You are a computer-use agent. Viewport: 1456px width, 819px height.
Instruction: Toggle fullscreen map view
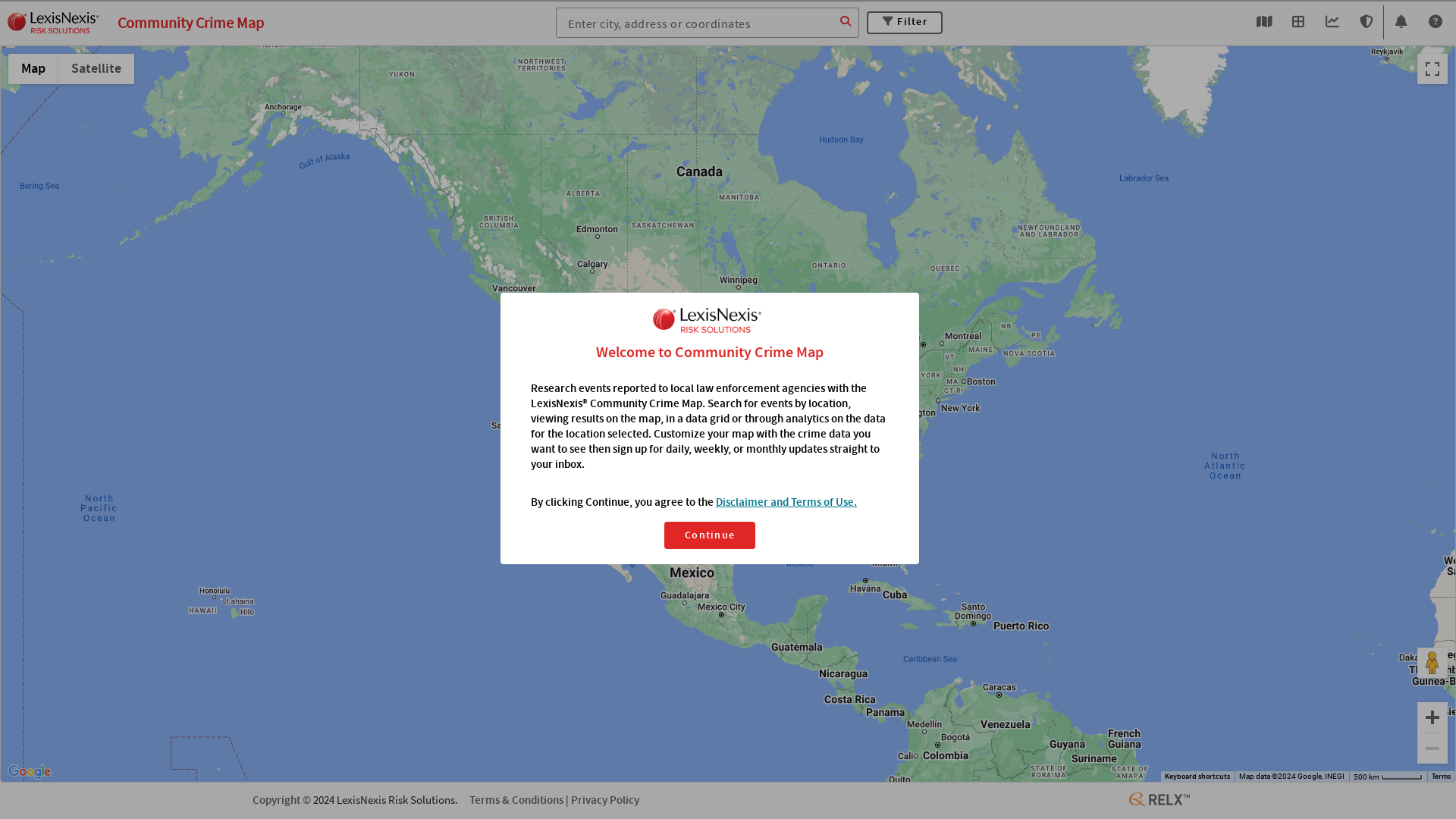pyautogui.click(x=1432, y=69)
